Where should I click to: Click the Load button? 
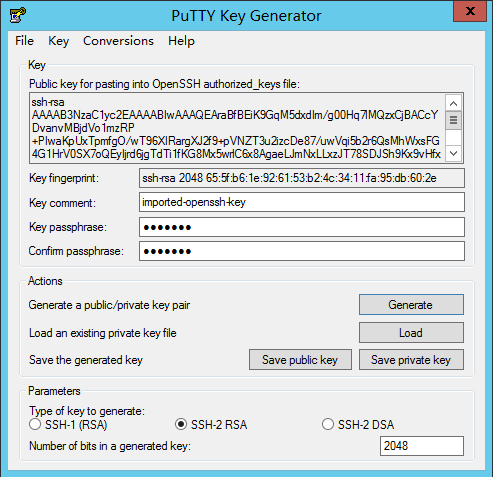tap(411, 333)
